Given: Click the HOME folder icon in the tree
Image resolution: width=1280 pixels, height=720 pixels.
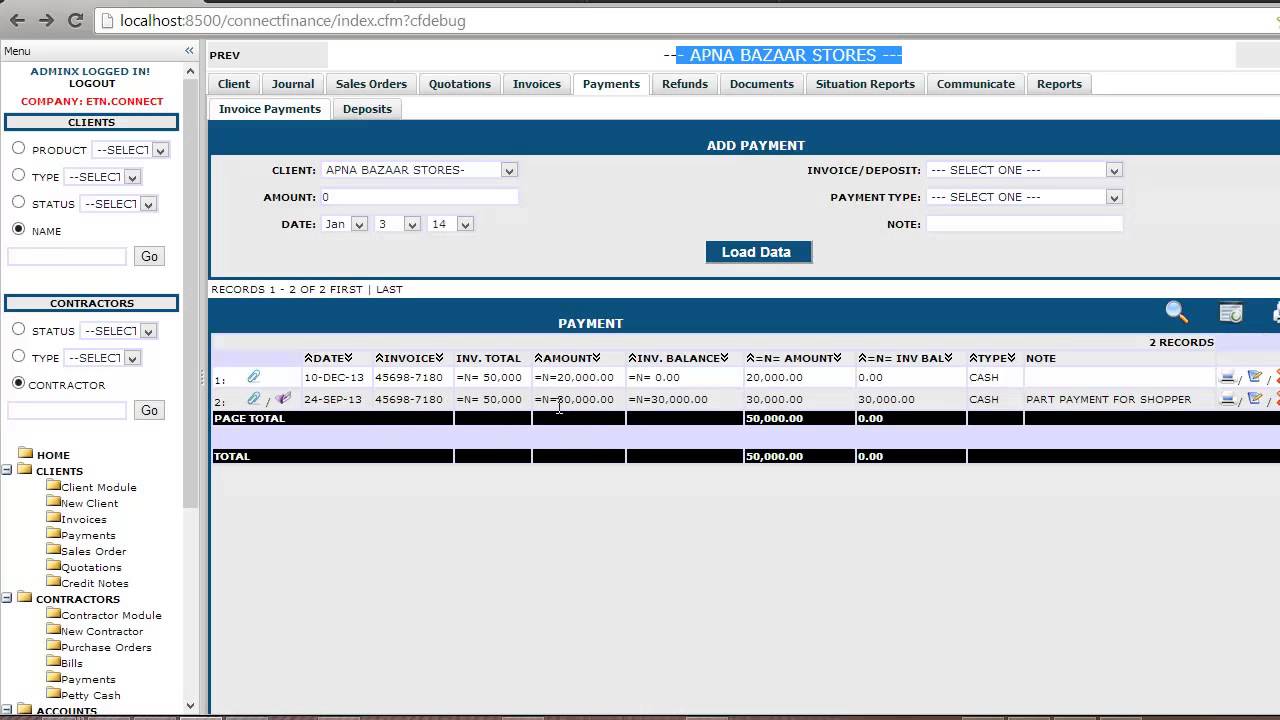Looking at the screenshot, I should 26,453.
